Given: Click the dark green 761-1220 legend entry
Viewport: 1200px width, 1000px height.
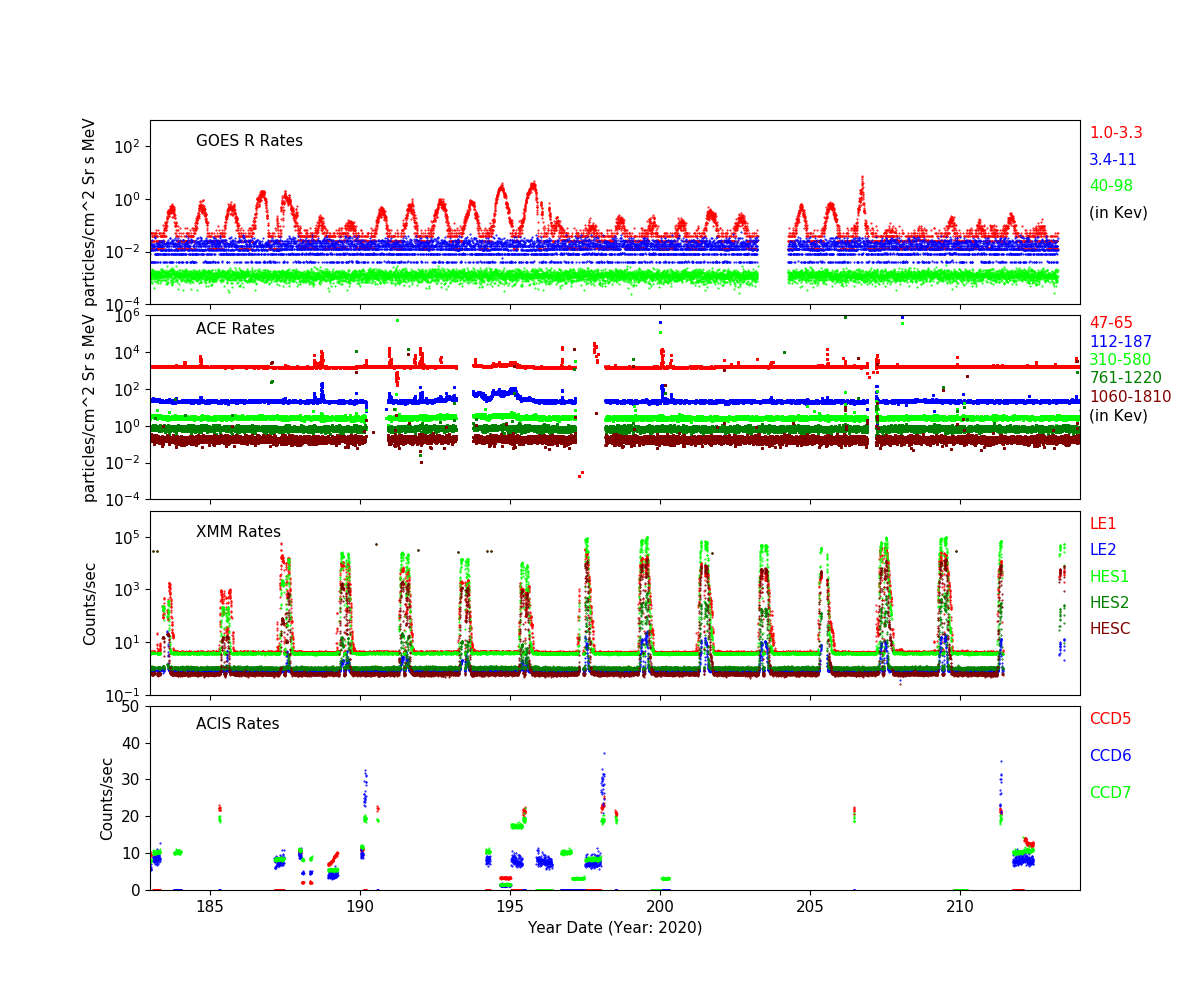Looking at the screenshot, I should coord(1125,378).
